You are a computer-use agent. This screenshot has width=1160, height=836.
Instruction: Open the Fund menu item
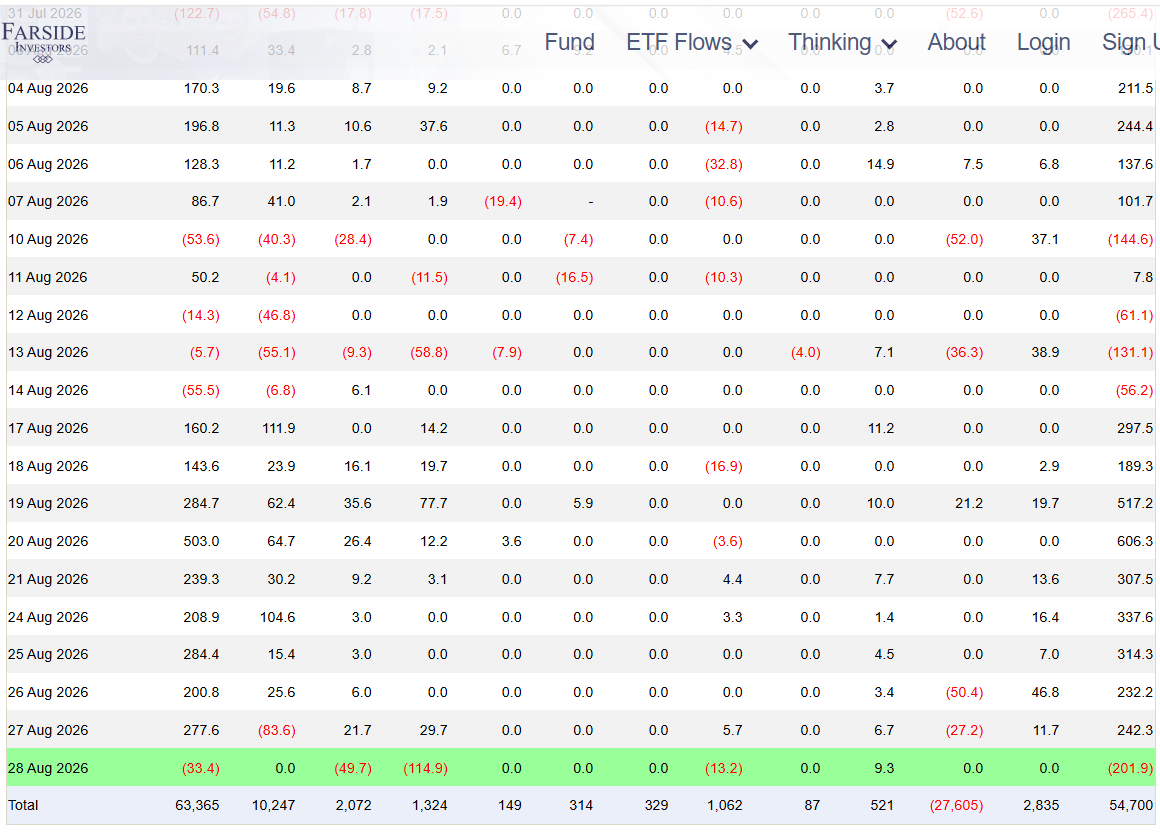pos(569,42)
